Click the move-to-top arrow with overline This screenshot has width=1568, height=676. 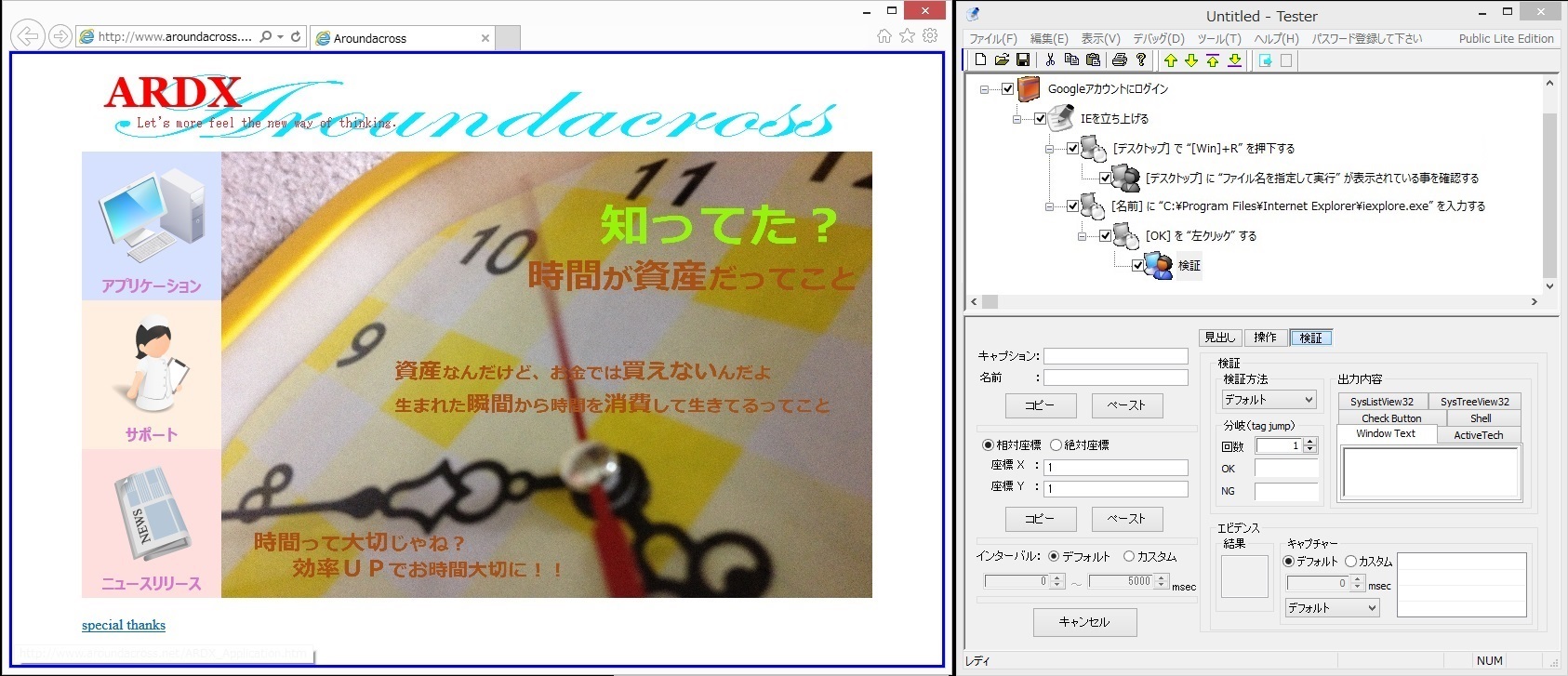coord(1213,60)
